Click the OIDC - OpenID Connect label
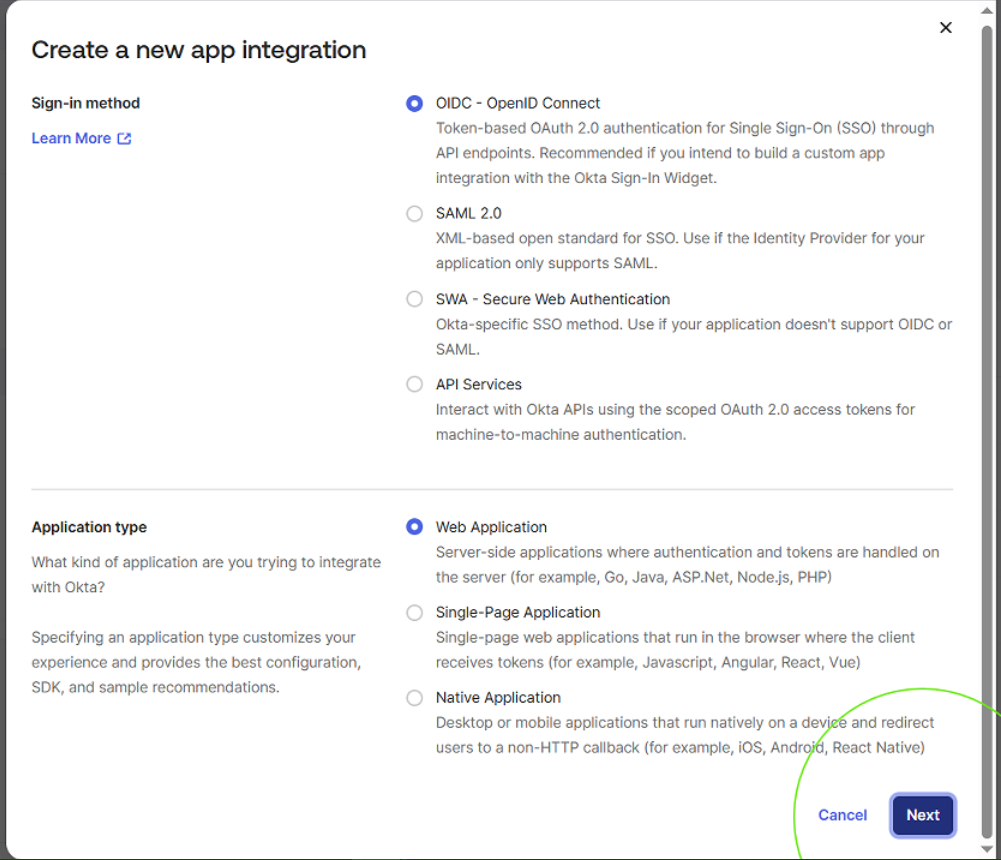This screenshot has width=1001, height=860. (518, 103)
